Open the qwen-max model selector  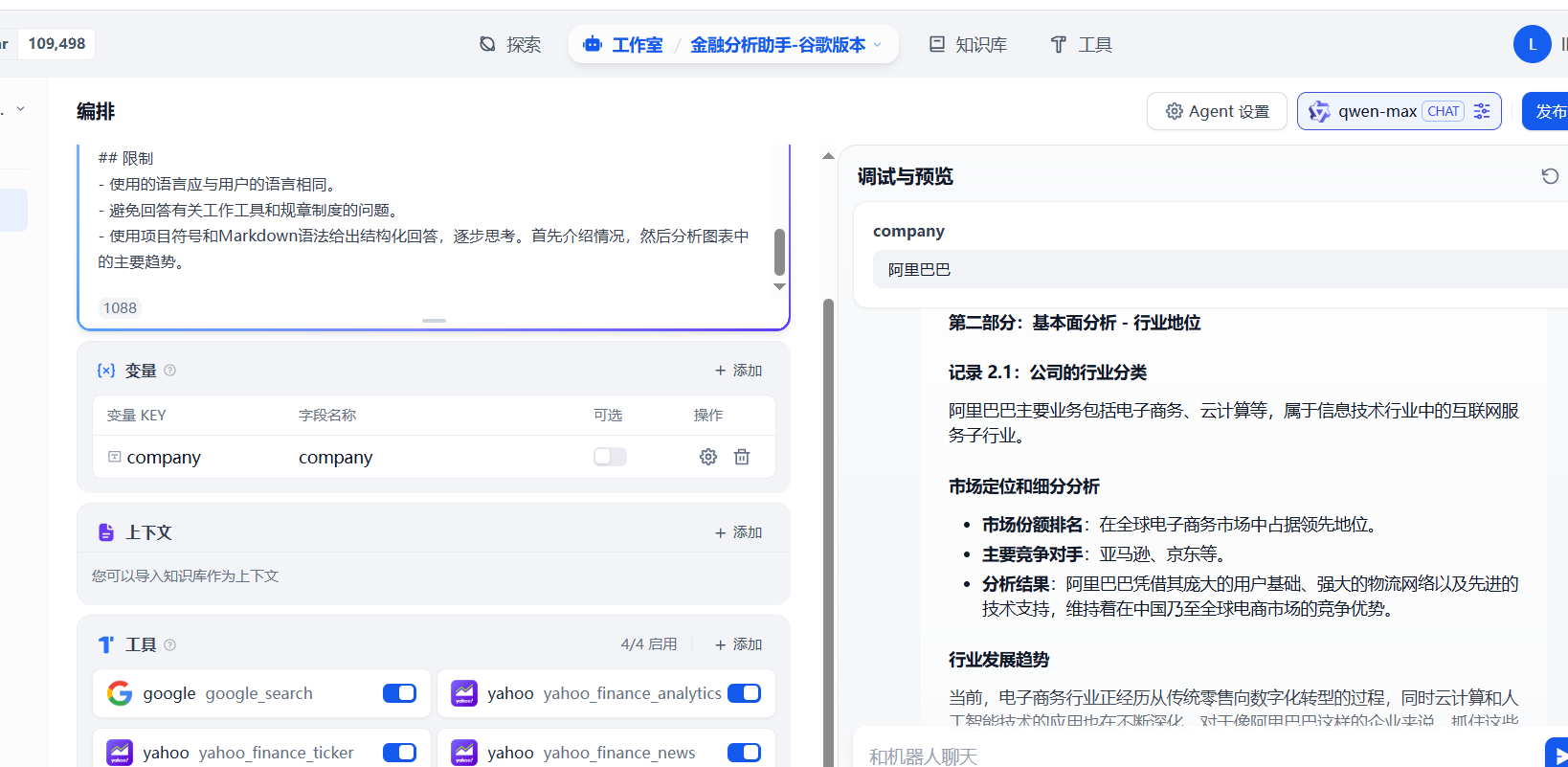(1377, 111)
